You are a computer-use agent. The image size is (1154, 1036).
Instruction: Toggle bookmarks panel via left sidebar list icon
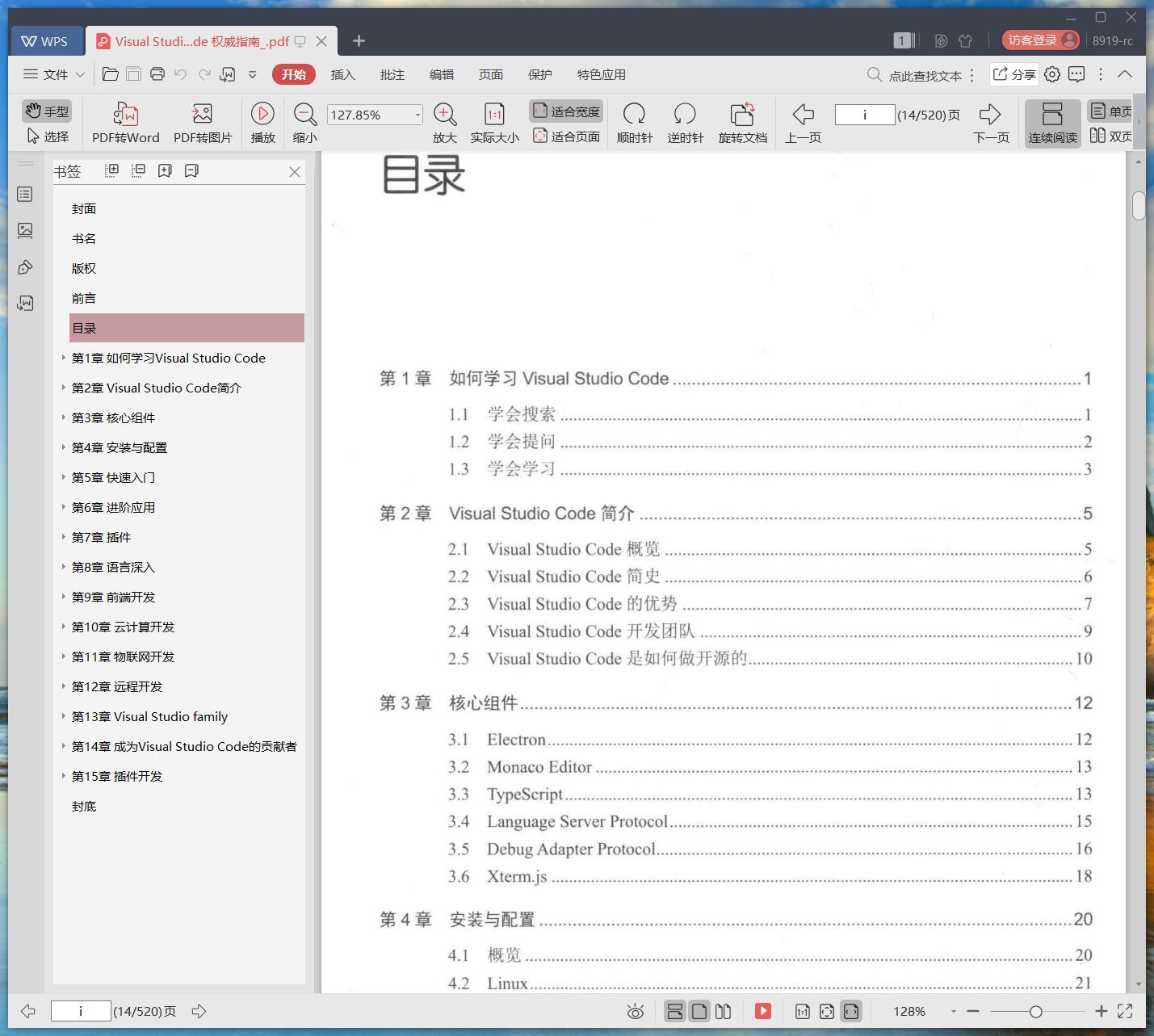[25, 194]
